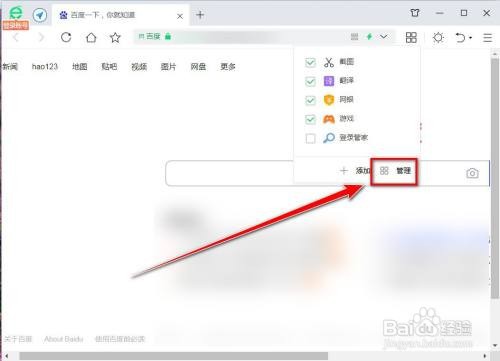500x361 pixels.
Task: Open a new tab with the plus button
Action: click(x=200, y=15)
